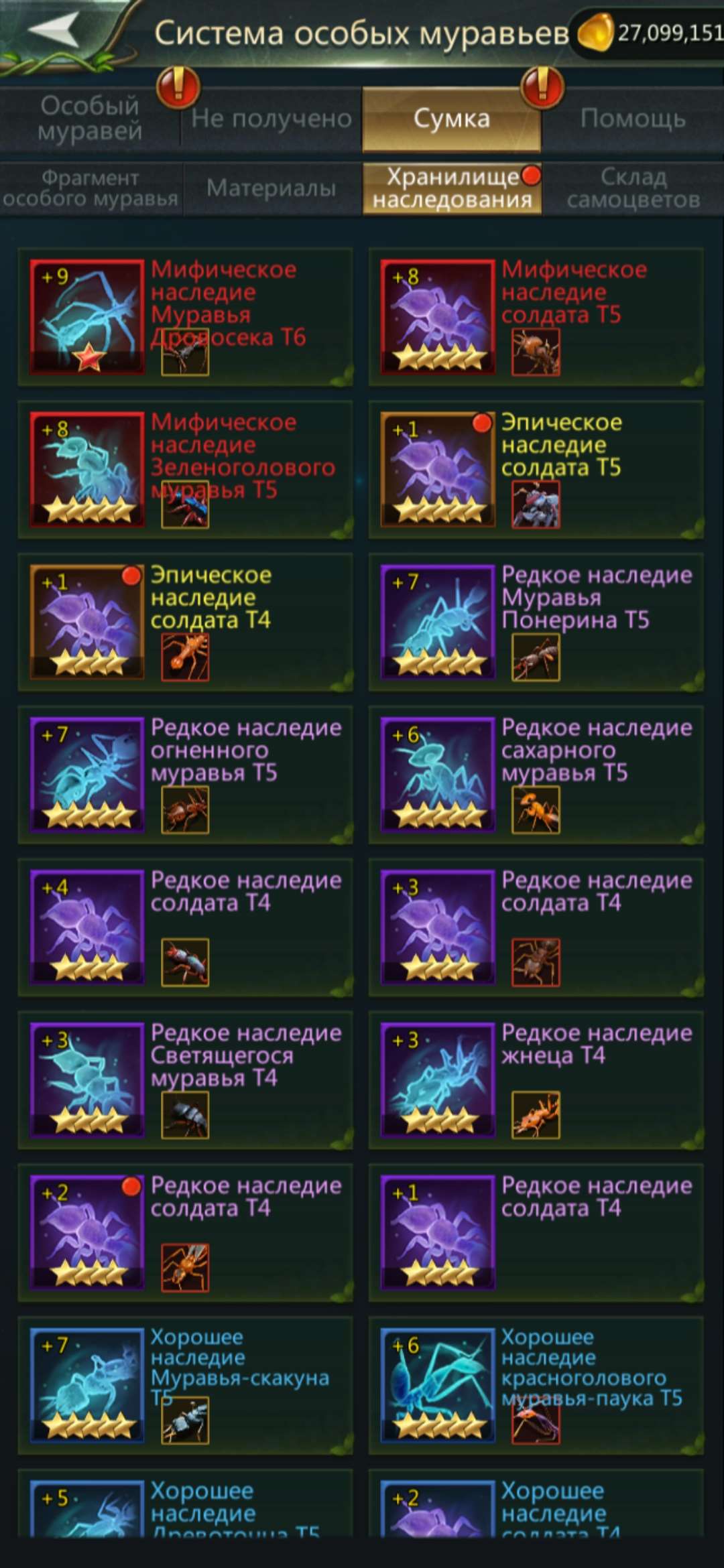The image size is (724, 1568).
Task: Tap the gold amber currency icon
Action: tap(595, 32)
